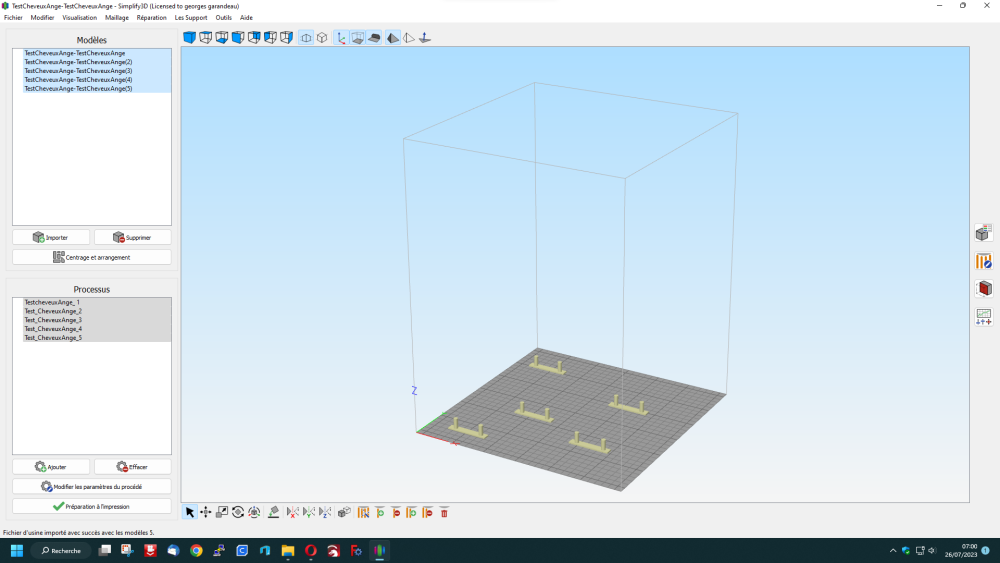Toggle perspective projection cube icon
This screenshot has width=1000, height=563.
306,38
